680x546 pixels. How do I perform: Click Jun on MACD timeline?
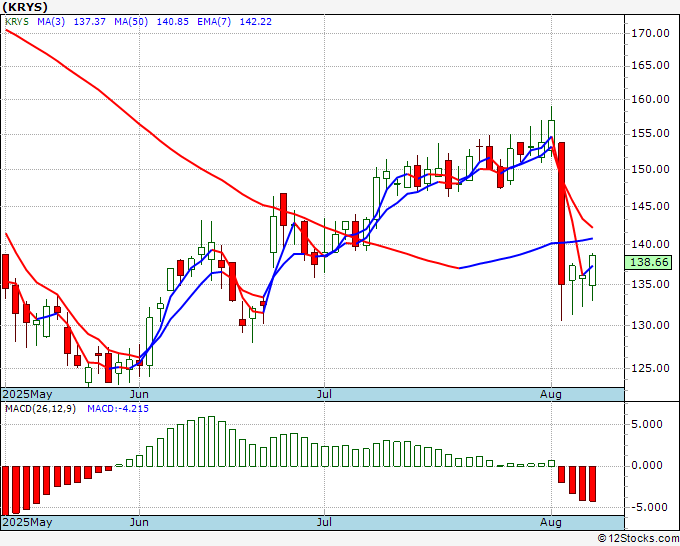point(139,522)
